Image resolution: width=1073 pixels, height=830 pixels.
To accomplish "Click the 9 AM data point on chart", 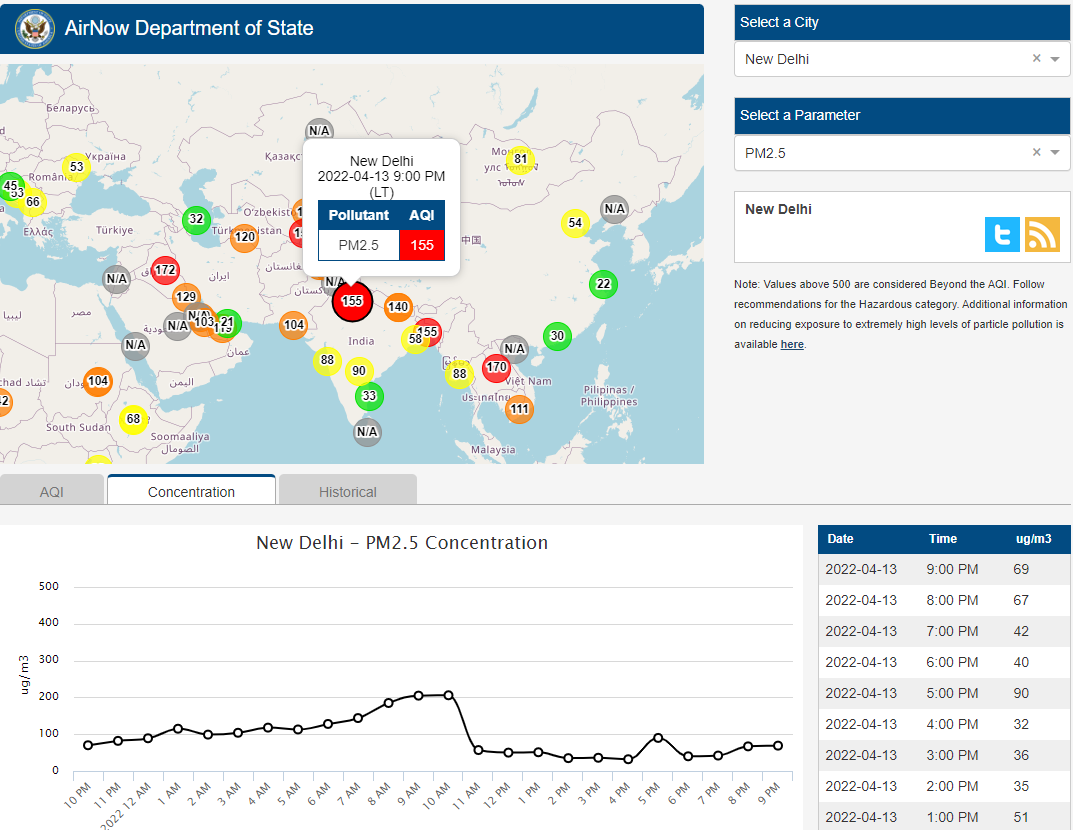I will point(418,695).
